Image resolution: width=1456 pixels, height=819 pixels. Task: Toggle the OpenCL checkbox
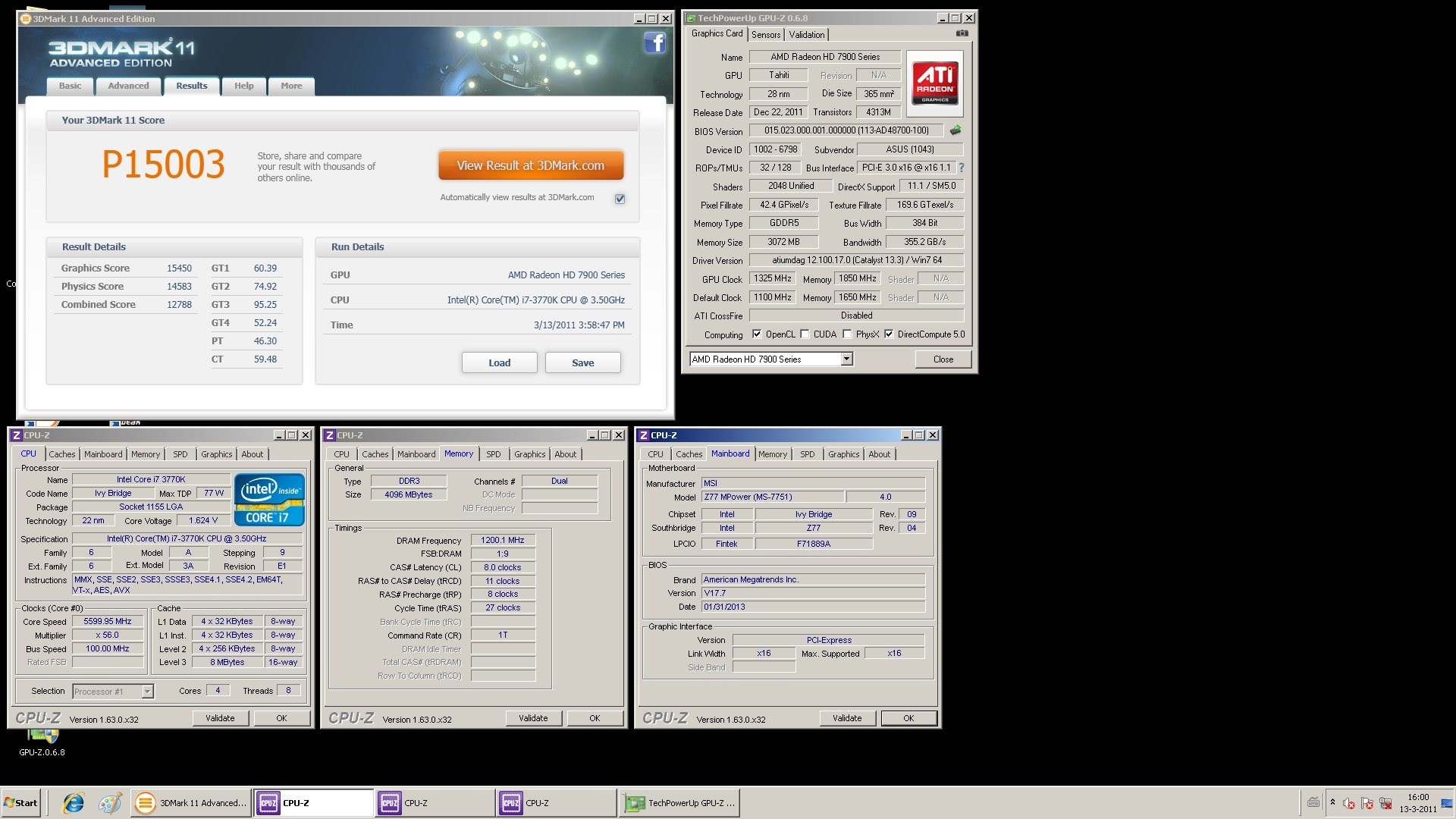(756, 334)
